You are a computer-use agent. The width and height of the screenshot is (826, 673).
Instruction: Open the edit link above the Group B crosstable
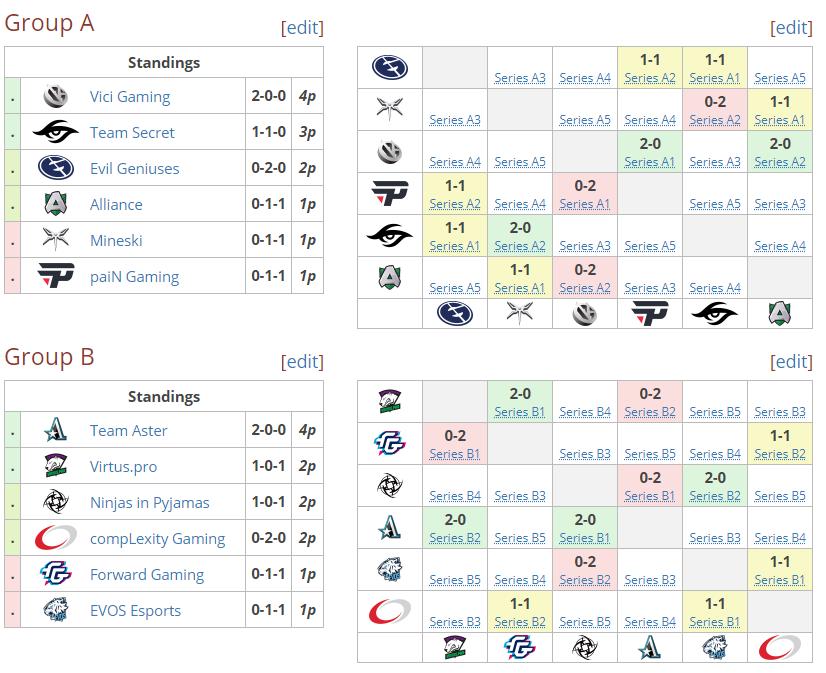click(791, 361)
